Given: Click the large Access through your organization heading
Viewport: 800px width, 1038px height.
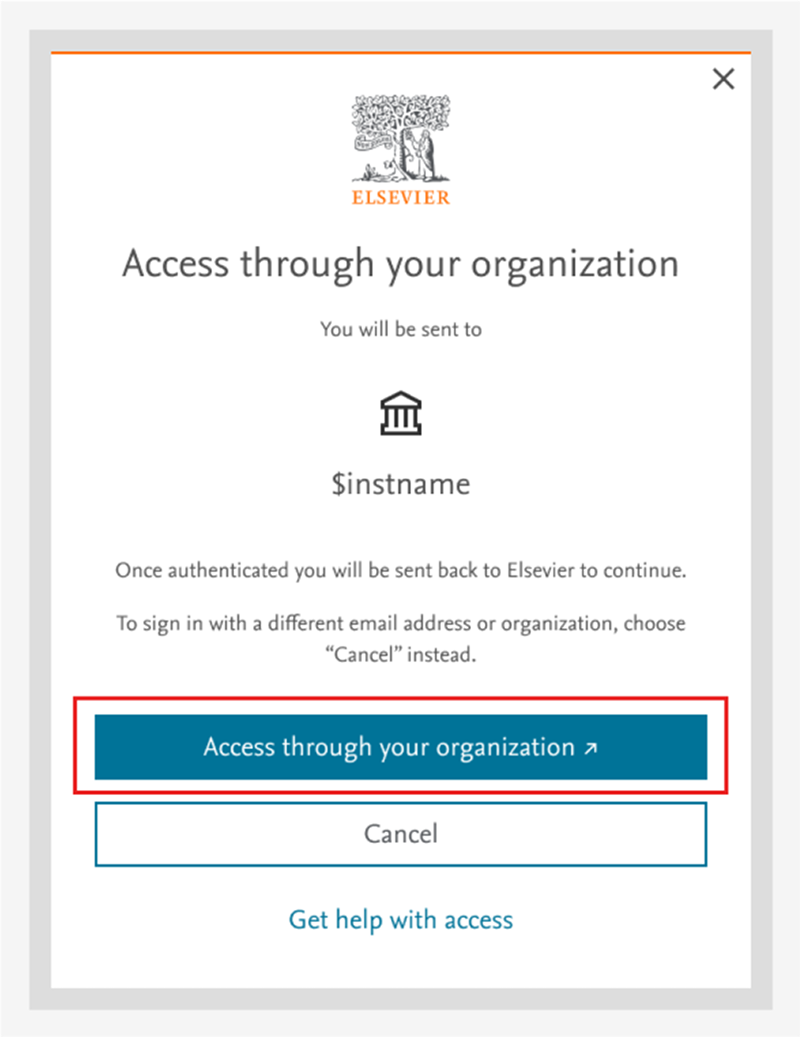Looking at the screenshot, I should [x=400, y=265].
